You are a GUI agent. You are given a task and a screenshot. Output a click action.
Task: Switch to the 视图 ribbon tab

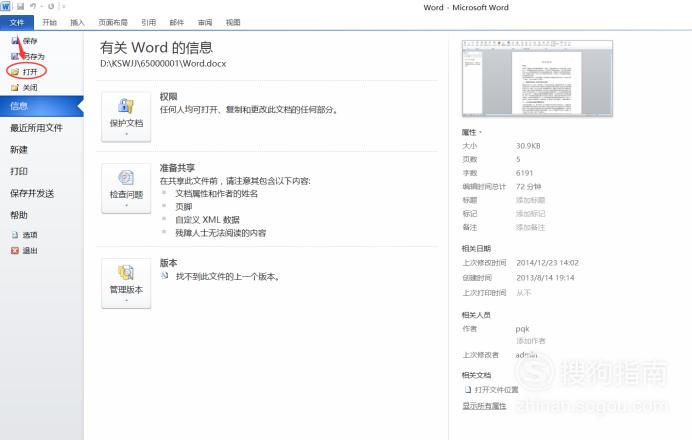(233, 23)
